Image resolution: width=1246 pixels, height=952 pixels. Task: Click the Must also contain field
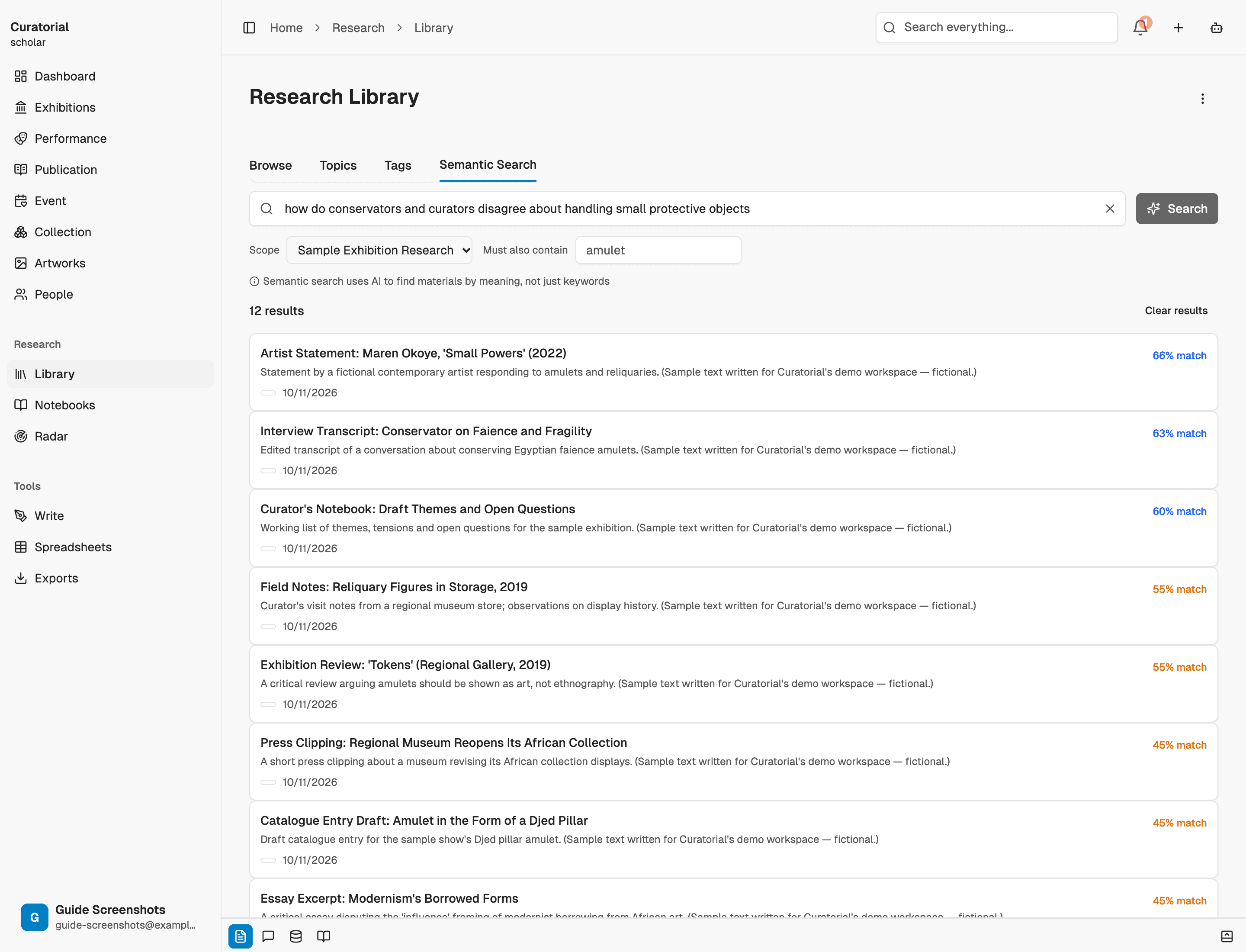point(658,250)
